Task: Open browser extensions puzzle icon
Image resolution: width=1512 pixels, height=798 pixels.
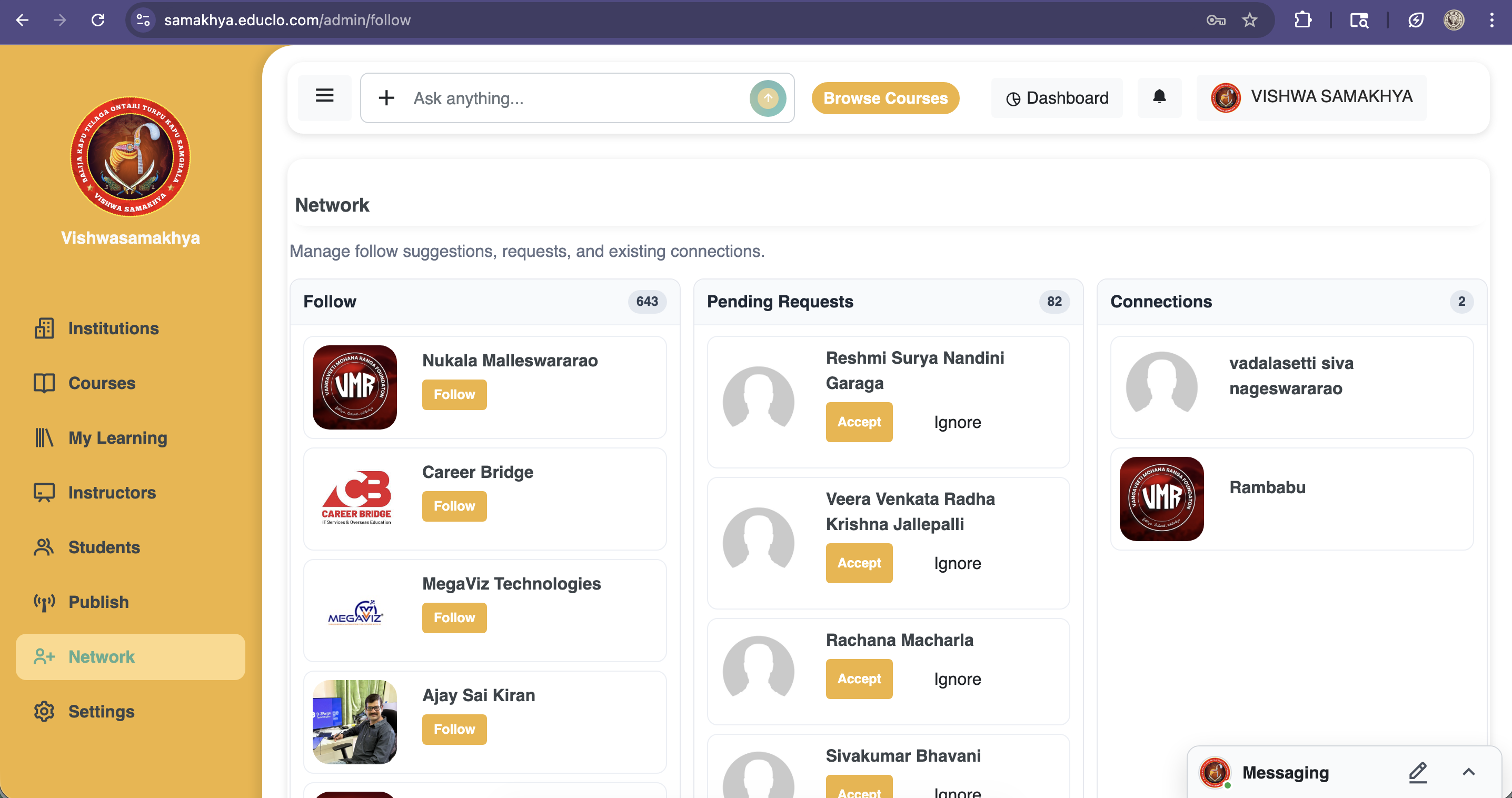Action: coord(1302,20)
